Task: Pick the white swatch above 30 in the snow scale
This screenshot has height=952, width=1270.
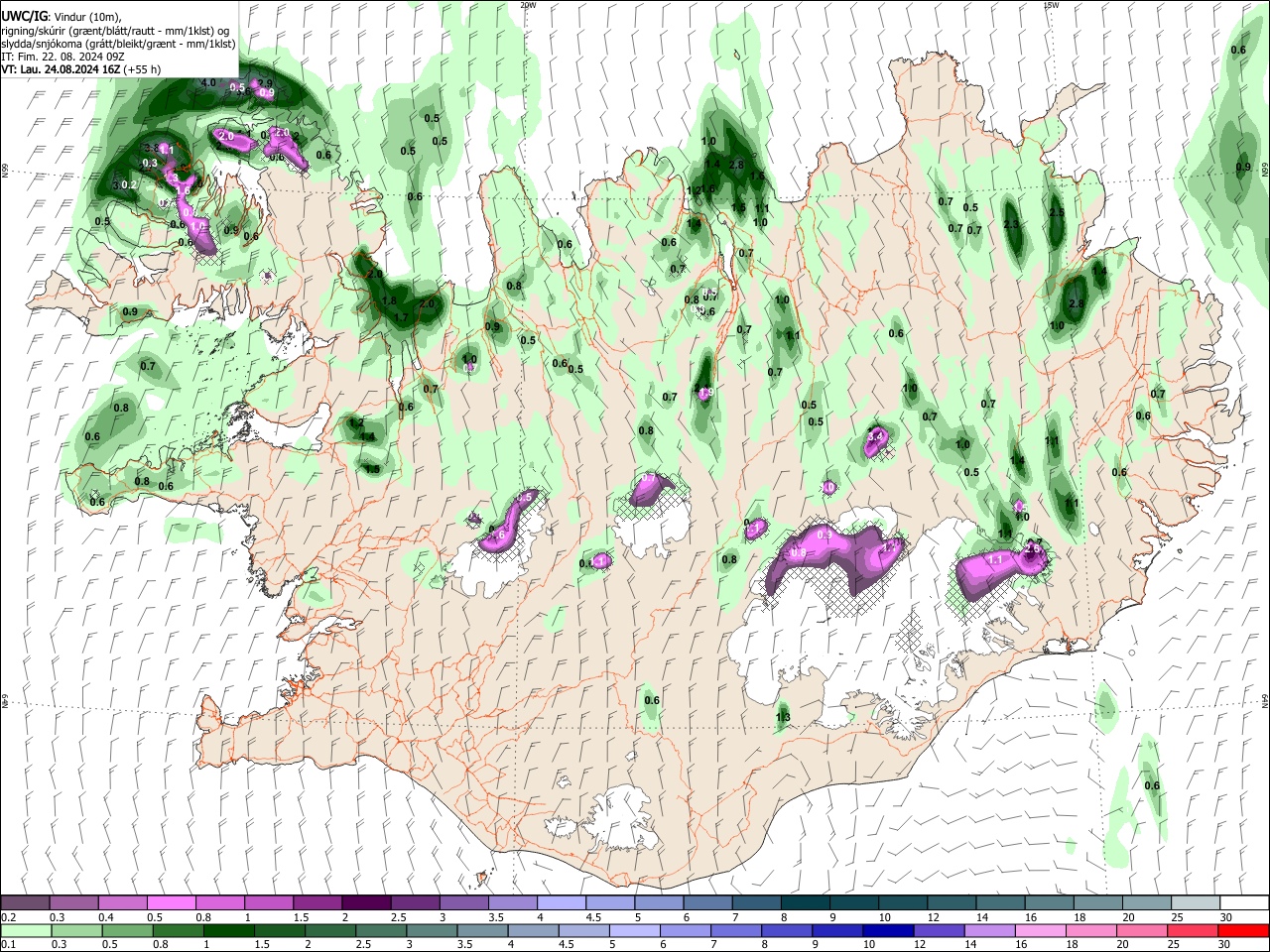Action: pyautogui.click(x=1243, y=903)
